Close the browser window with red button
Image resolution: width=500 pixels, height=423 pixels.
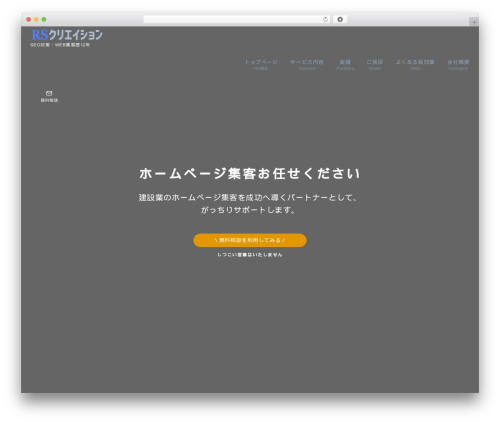pyautogui.click(x=29, y=19)
